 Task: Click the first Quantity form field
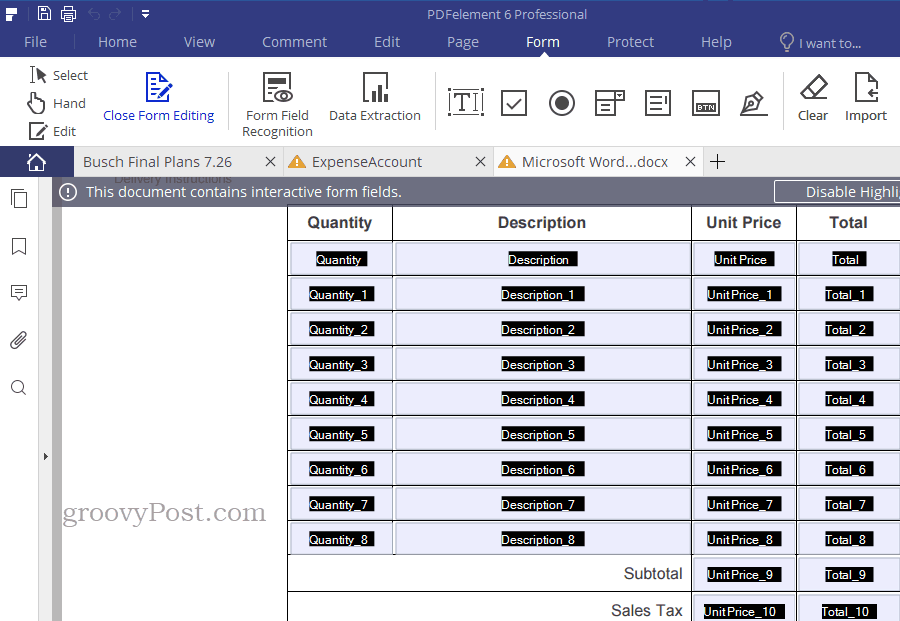[x=341, y=259]
